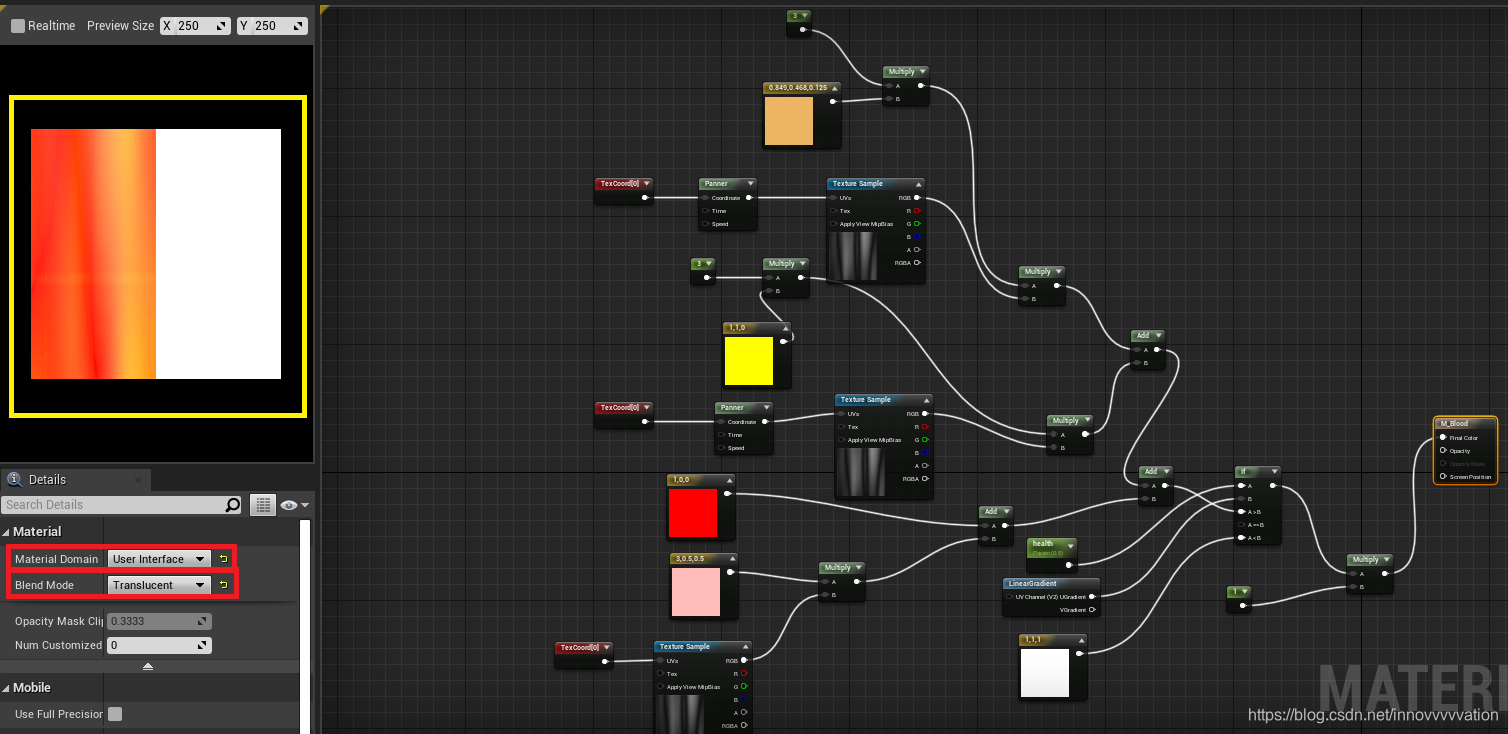Click the Details tab magnifier icon
This screenshot has width=1508, height=734.
click(x=14, y=479)
